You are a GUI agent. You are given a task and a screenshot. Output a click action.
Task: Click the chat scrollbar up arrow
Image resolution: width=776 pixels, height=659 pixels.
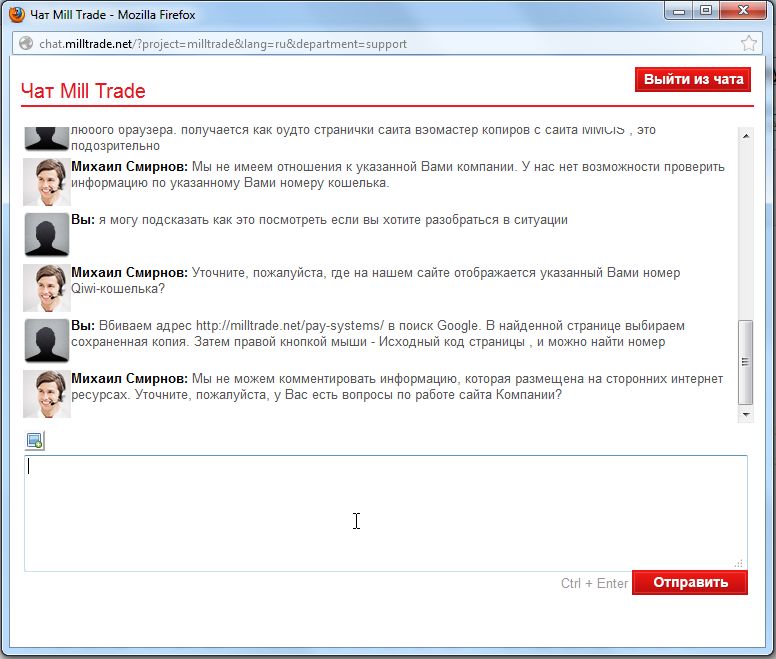(x=745, y=135)
